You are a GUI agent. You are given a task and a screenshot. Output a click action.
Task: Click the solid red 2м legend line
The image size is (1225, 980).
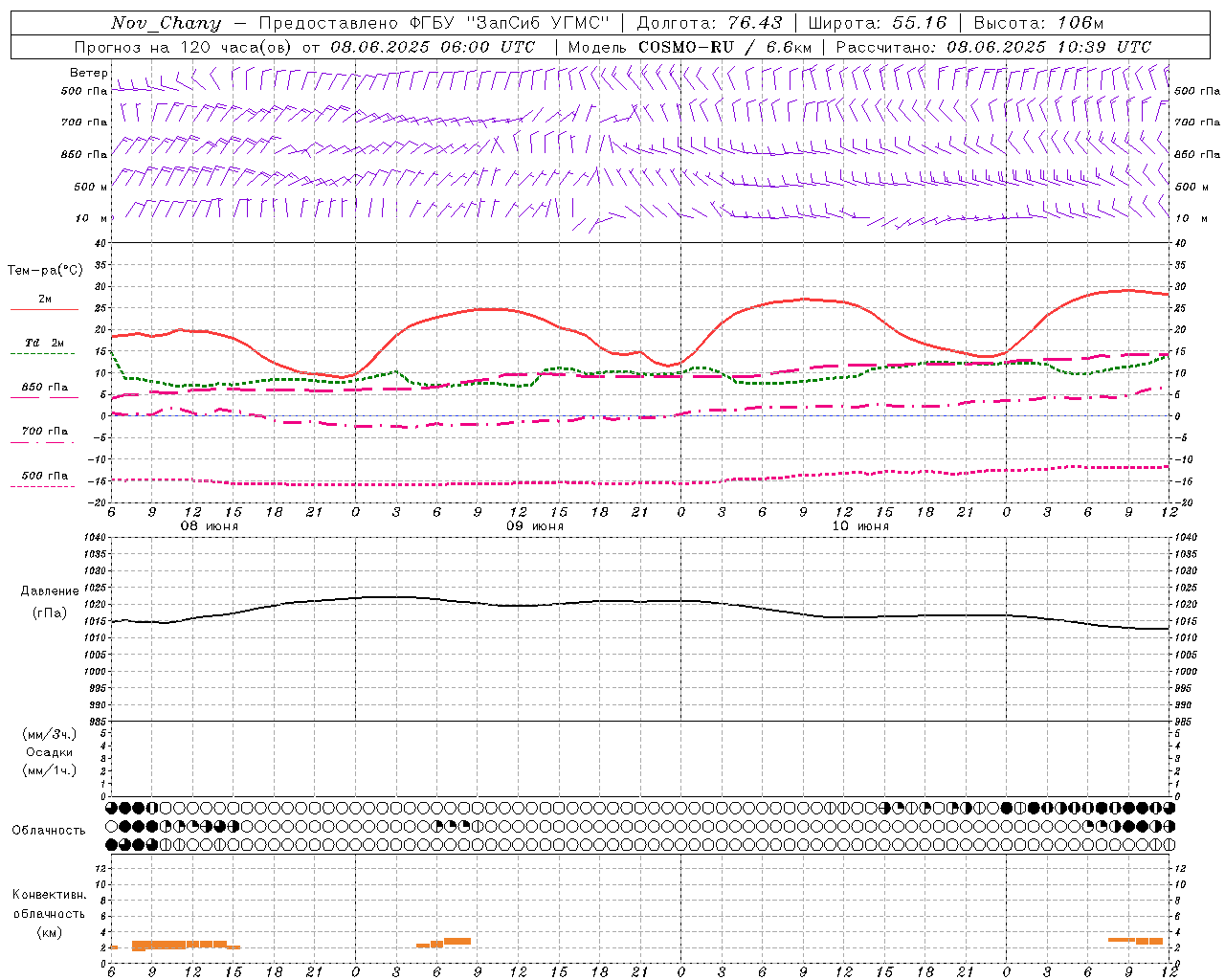click(x=44, y=310)
